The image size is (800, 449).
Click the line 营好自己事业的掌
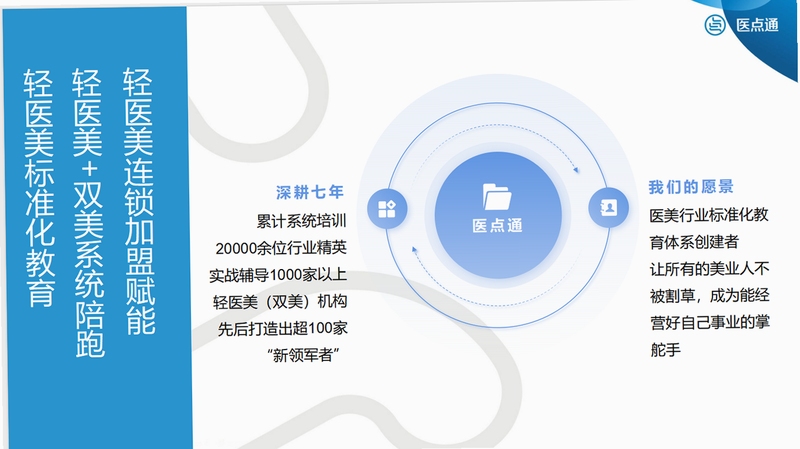click(709, 322)
